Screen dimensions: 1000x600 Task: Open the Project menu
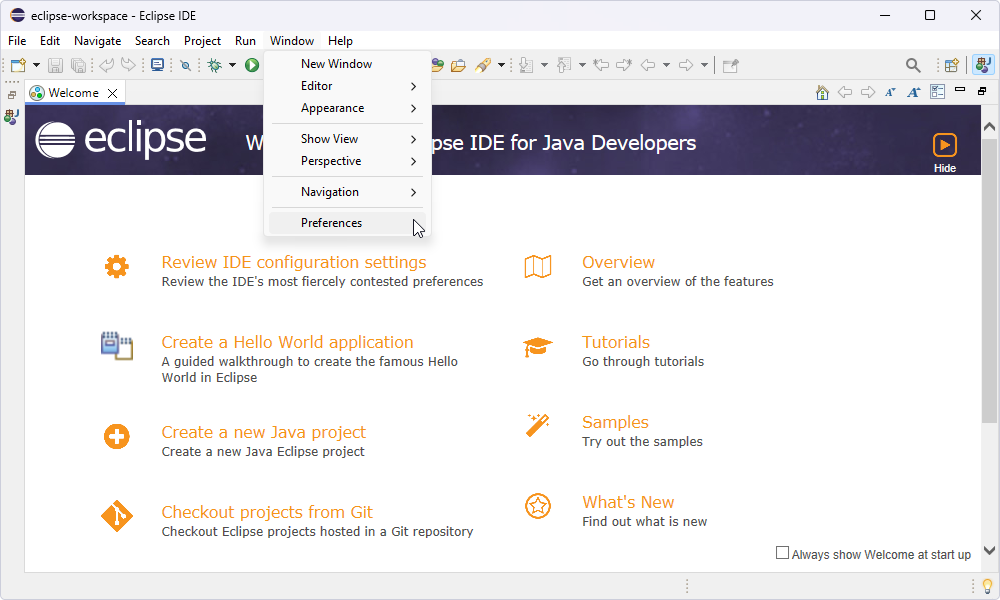pyautogui.click(x=202, y=41)
